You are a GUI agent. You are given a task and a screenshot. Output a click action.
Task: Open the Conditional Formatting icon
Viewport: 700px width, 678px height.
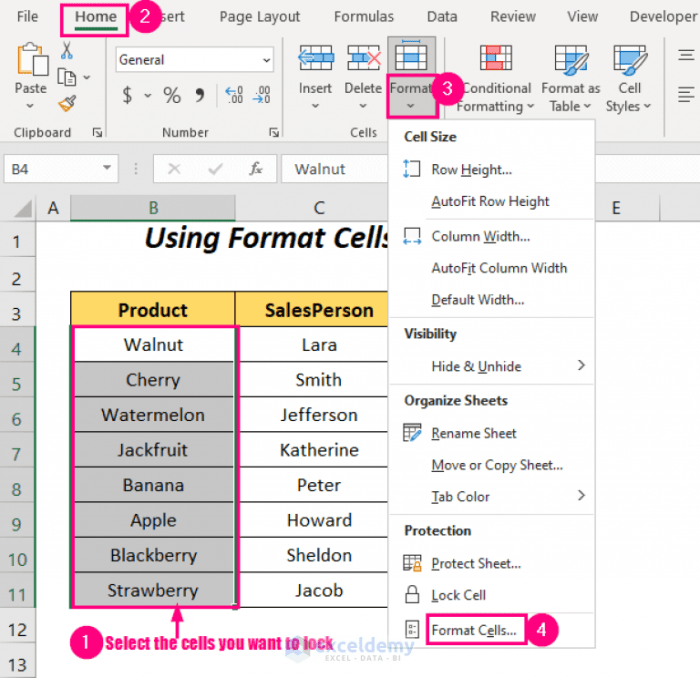pos(496,58)
